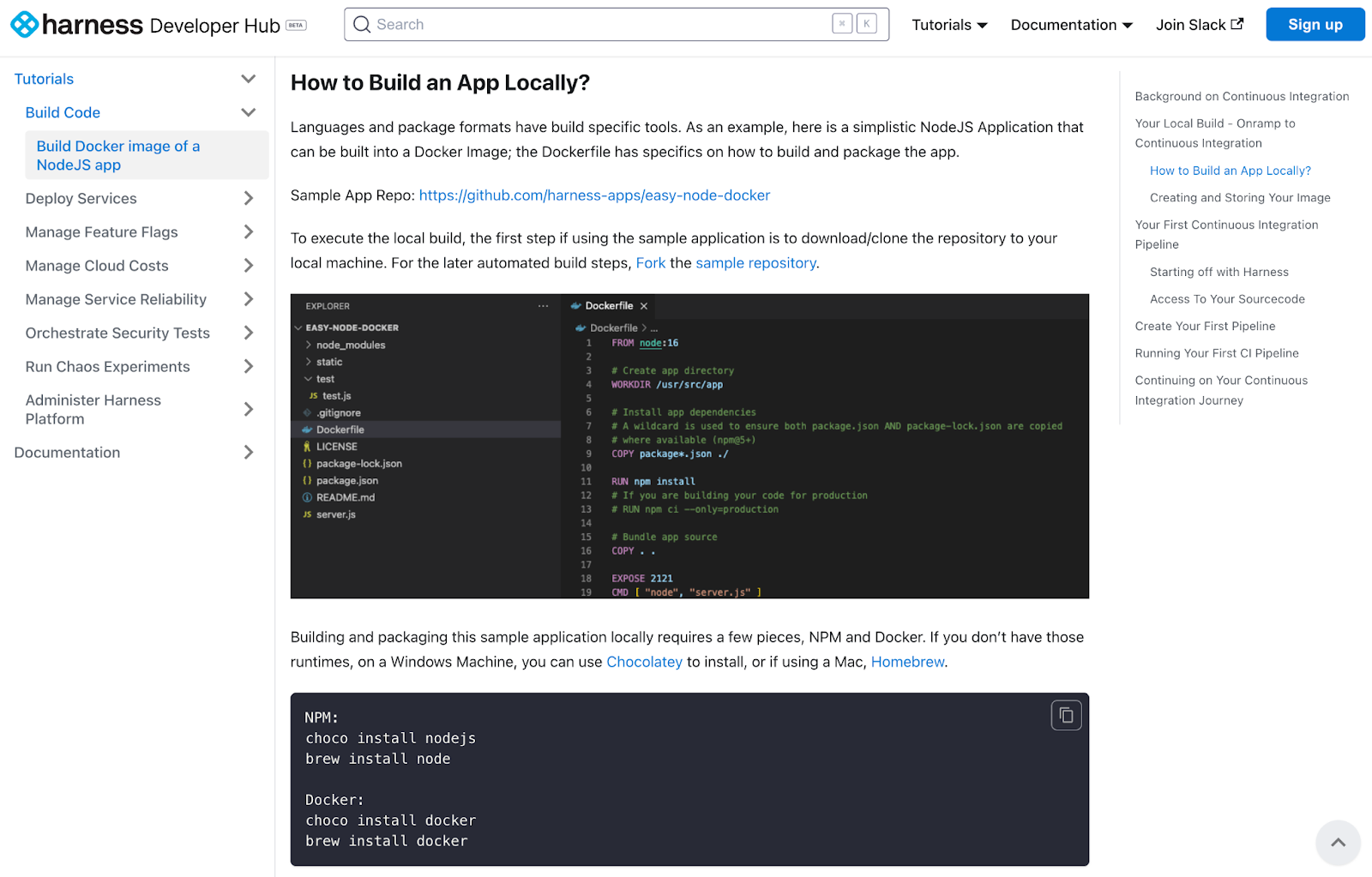The height and width of the screenshot is (877, 1372).
Task: Copy the install commands code block
Action: pos(1066,715)
